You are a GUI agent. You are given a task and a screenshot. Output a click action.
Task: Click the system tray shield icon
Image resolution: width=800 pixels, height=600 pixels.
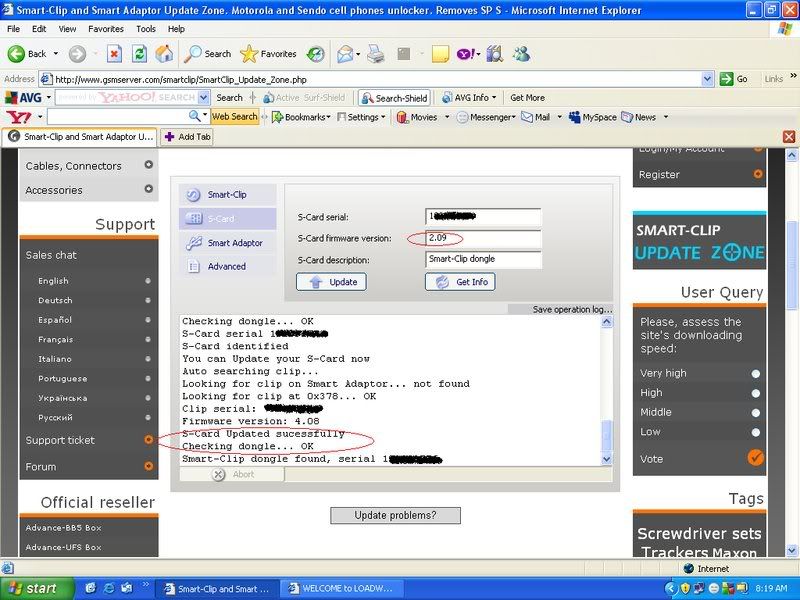pyautogui.click(x=686, y=588)
